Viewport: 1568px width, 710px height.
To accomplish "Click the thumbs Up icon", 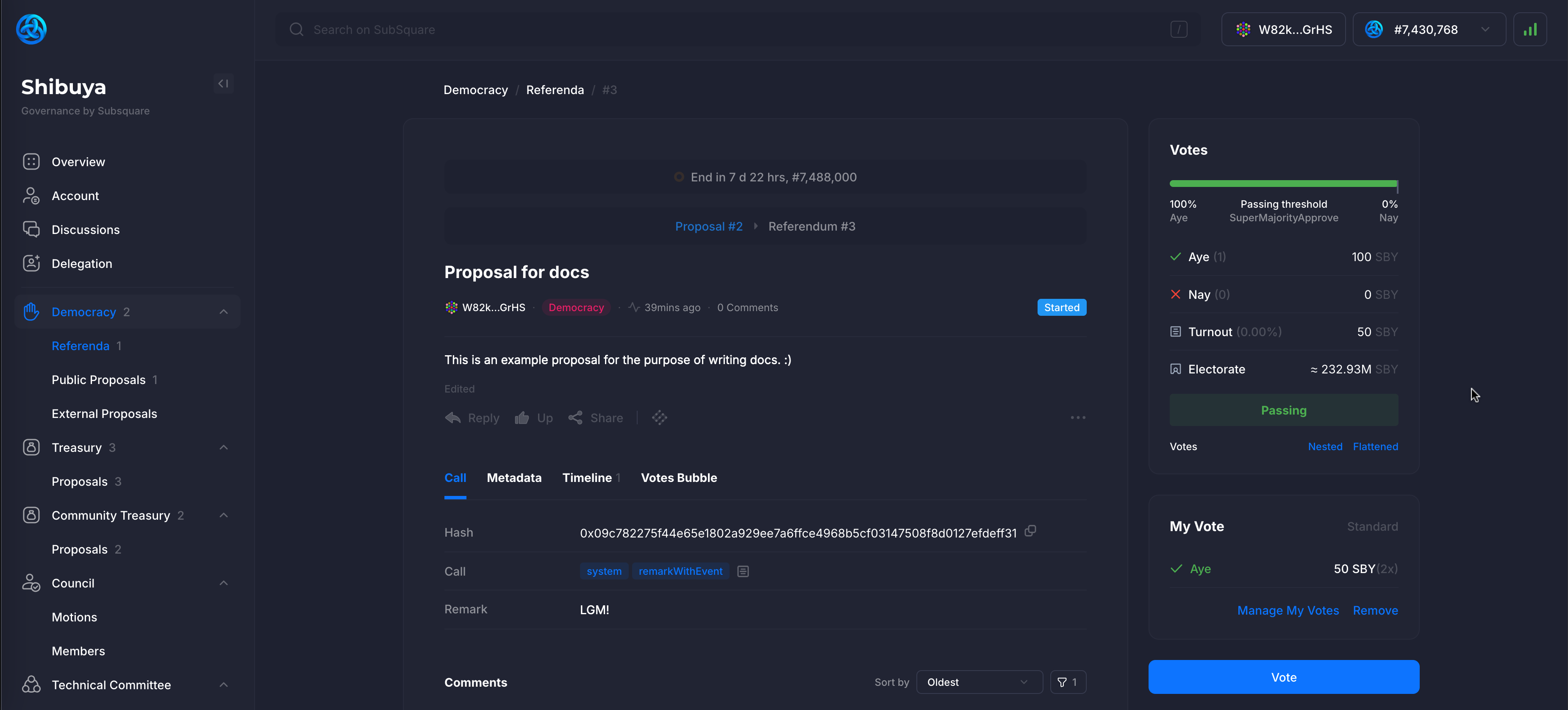I will (522, 418).
